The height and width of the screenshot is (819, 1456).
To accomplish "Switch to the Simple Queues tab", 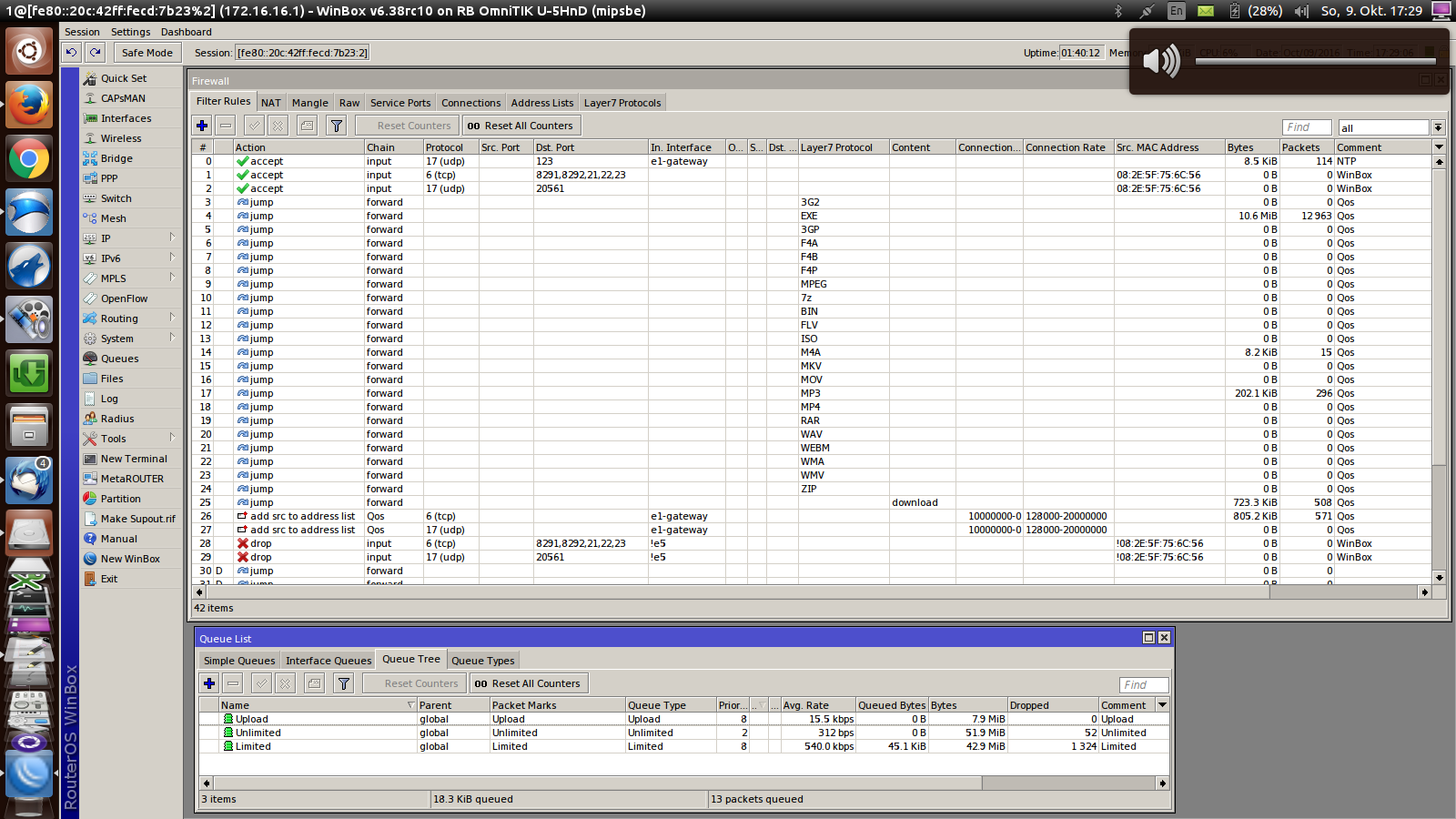I will point(239,661).
